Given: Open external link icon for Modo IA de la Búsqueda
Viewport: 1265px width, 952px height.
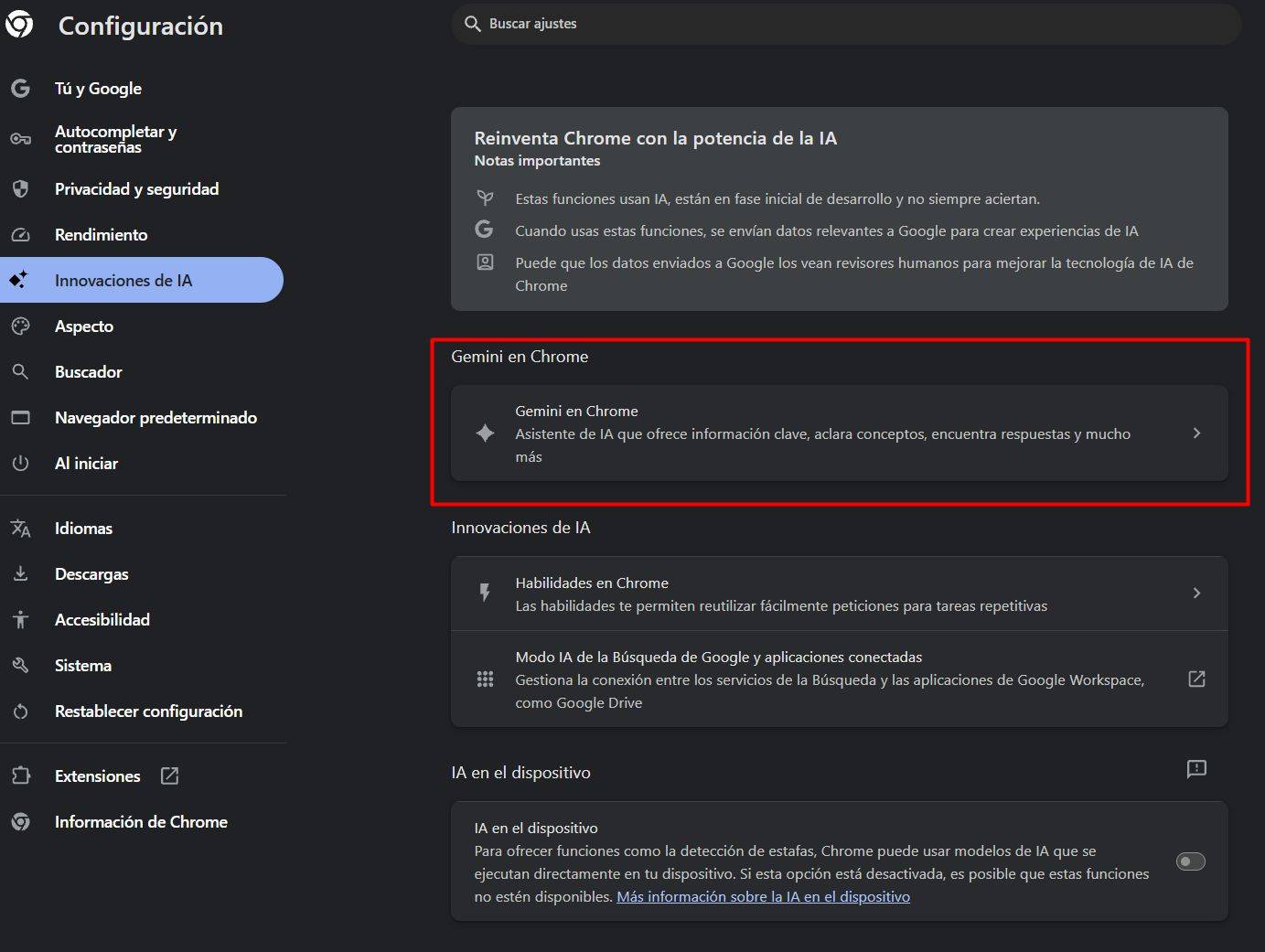Looking at the screenshot, I should [x=1196, y=679].
